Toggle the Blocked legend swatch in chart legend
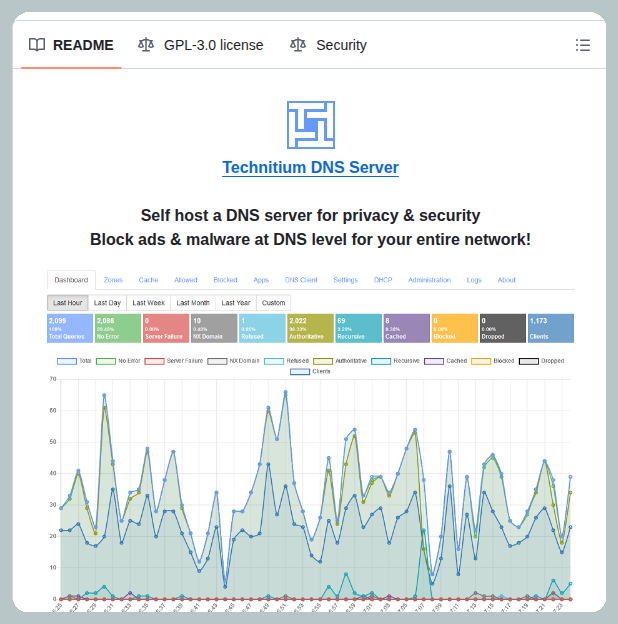The width and height of the screenshot is (618, 624). 481,361
